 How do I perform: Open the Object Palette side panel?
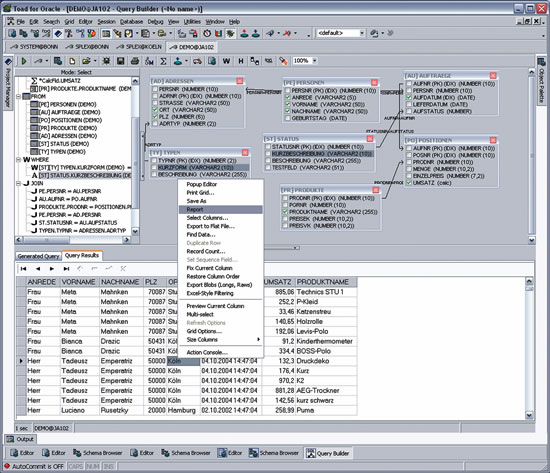(541, 80)
